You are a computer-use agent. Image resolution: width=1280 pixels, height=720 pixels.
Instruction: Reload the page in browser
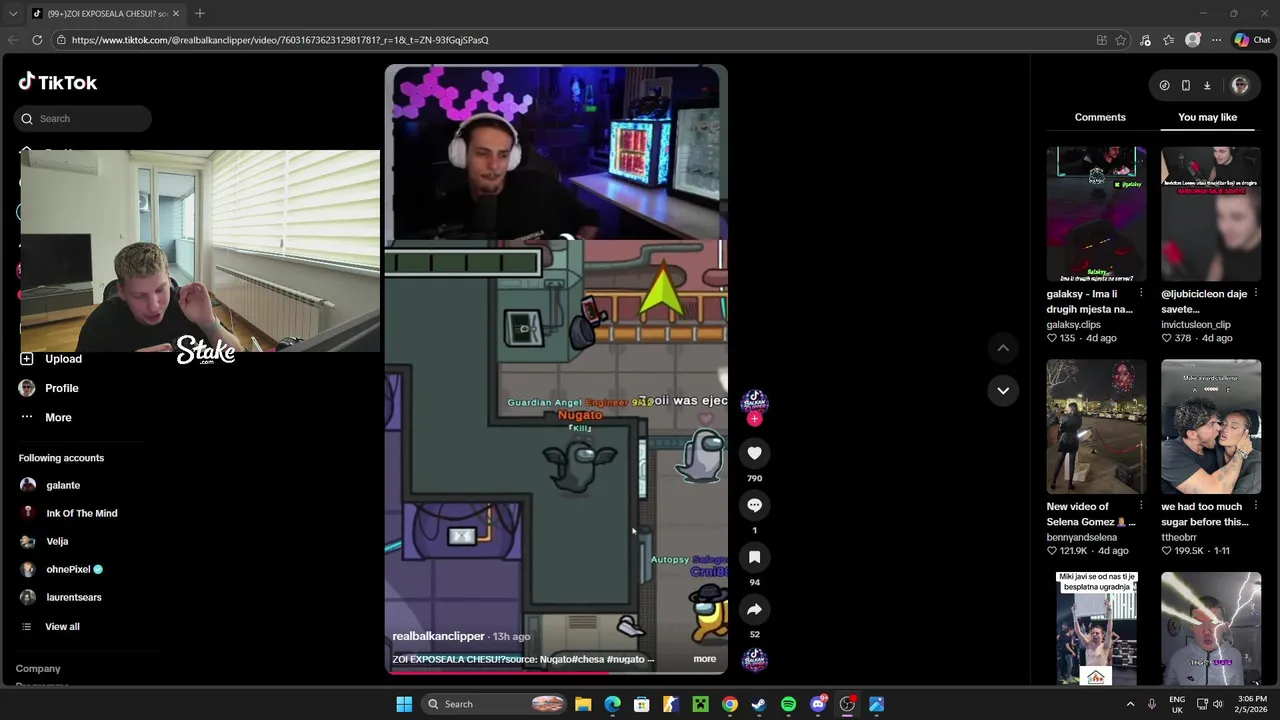coord(37,40)
